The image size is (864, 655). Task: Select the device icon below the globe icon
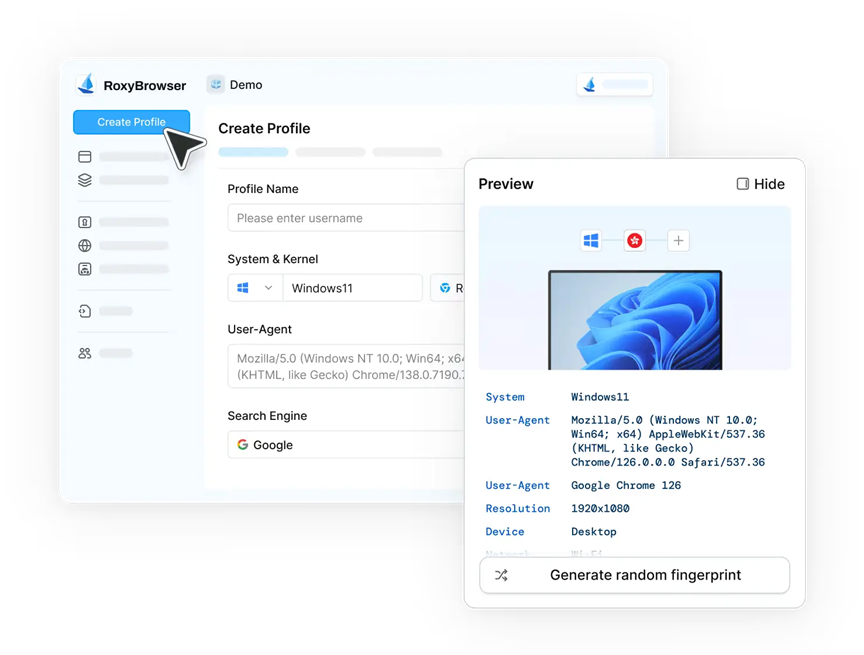tap(85, 268)
